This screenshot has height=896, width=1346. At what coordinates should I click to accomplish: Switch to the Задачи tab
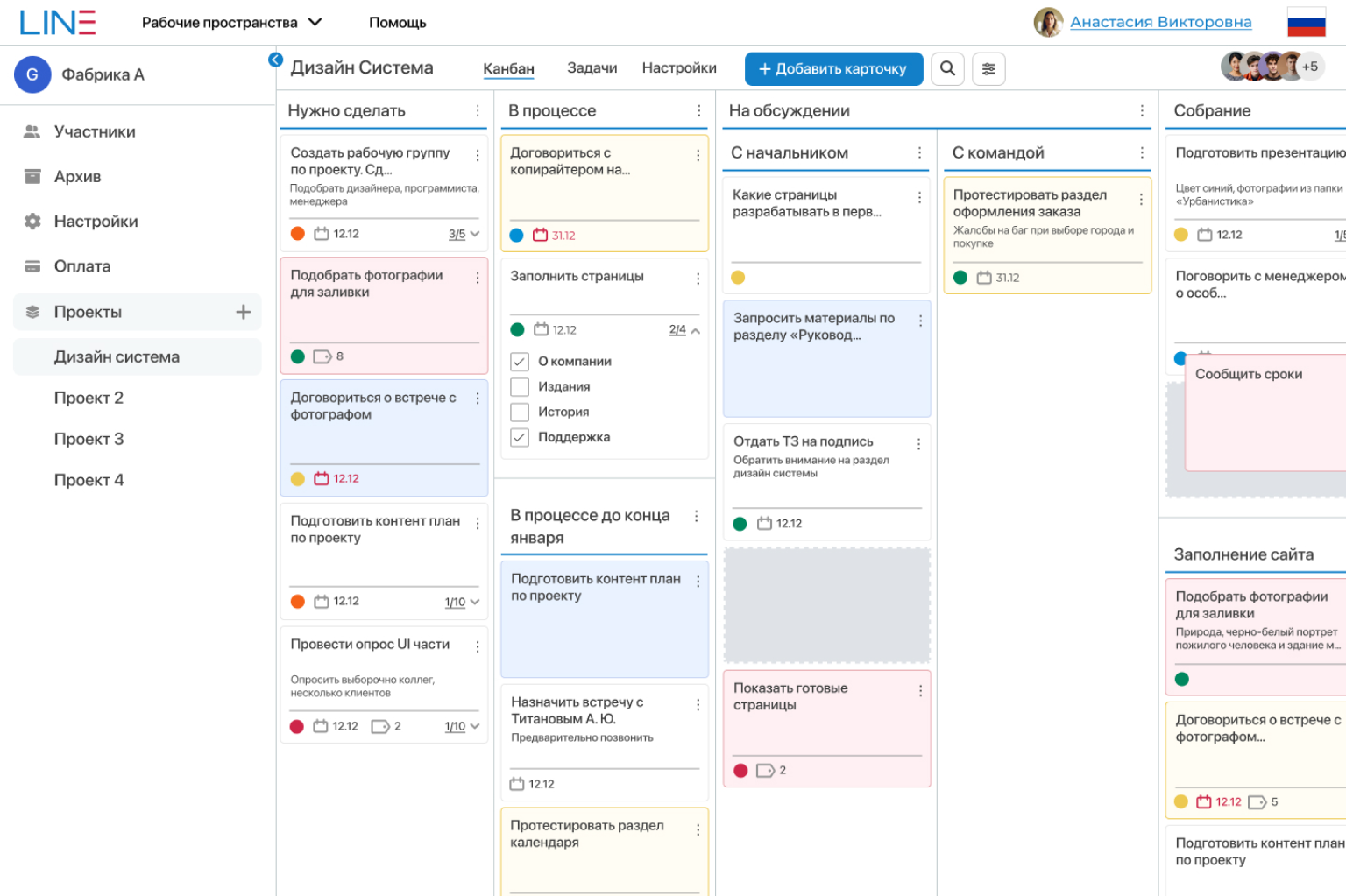click(592, 68)
